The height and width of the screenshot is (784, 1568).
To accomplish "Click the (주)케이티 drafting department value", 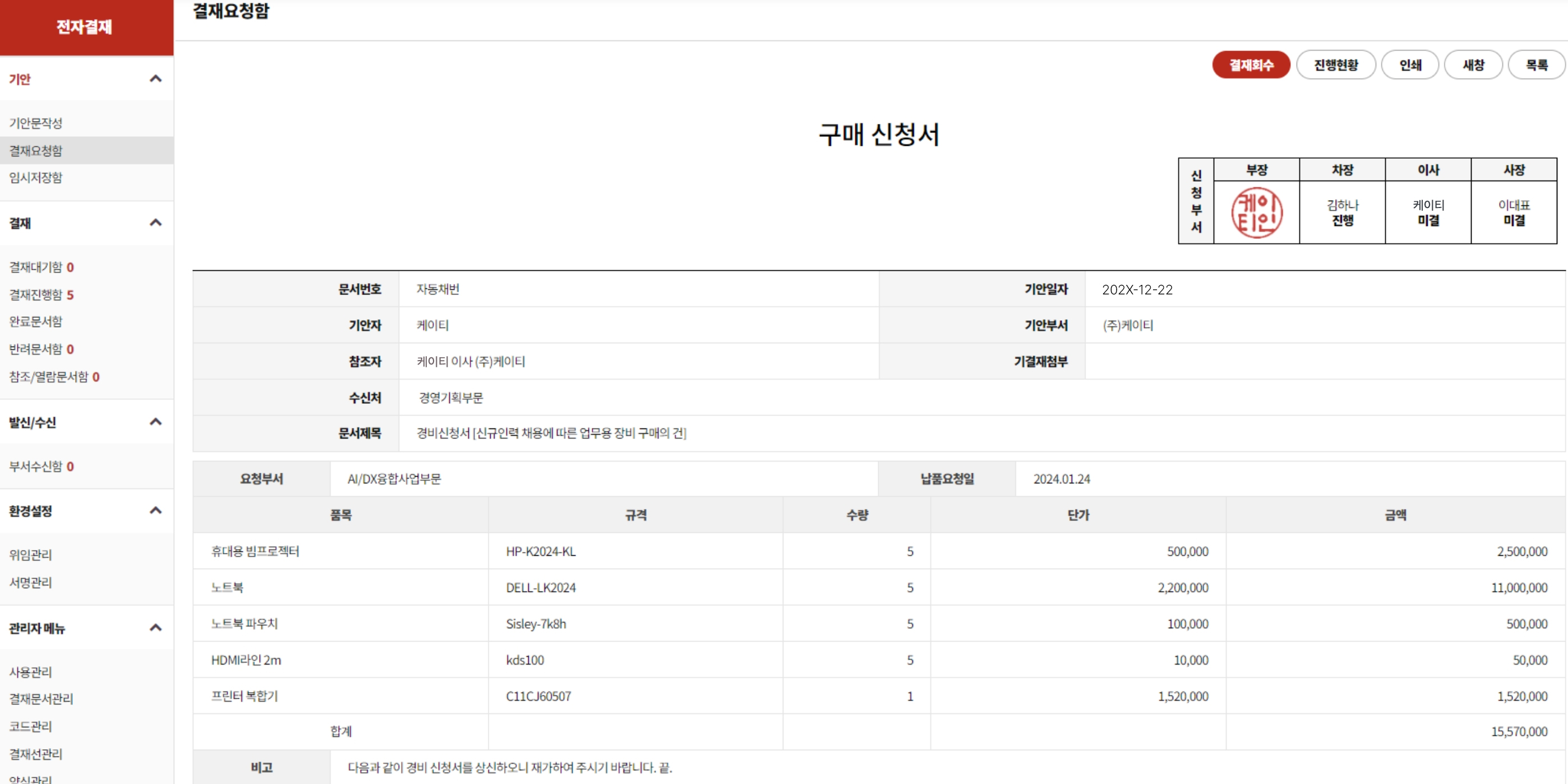I will pyautogui.click(x=1128, y=325).
